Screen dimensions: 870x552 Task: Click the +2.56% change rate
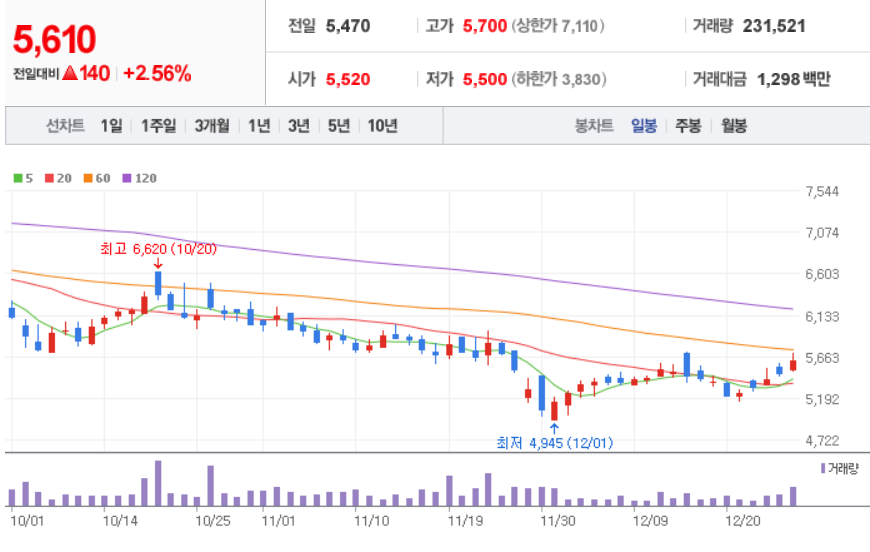157,73
